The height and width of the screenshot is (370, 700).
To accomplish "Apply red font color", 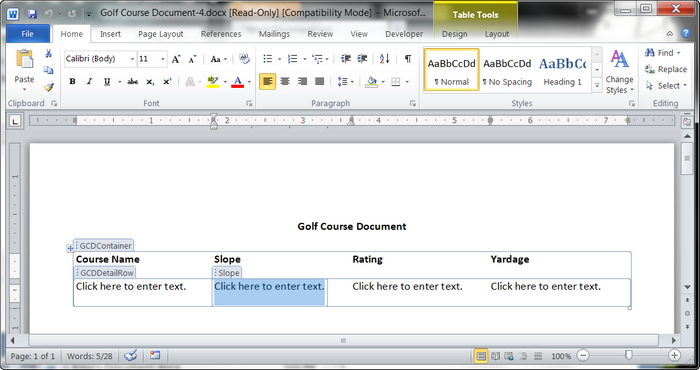I will 238,82.
